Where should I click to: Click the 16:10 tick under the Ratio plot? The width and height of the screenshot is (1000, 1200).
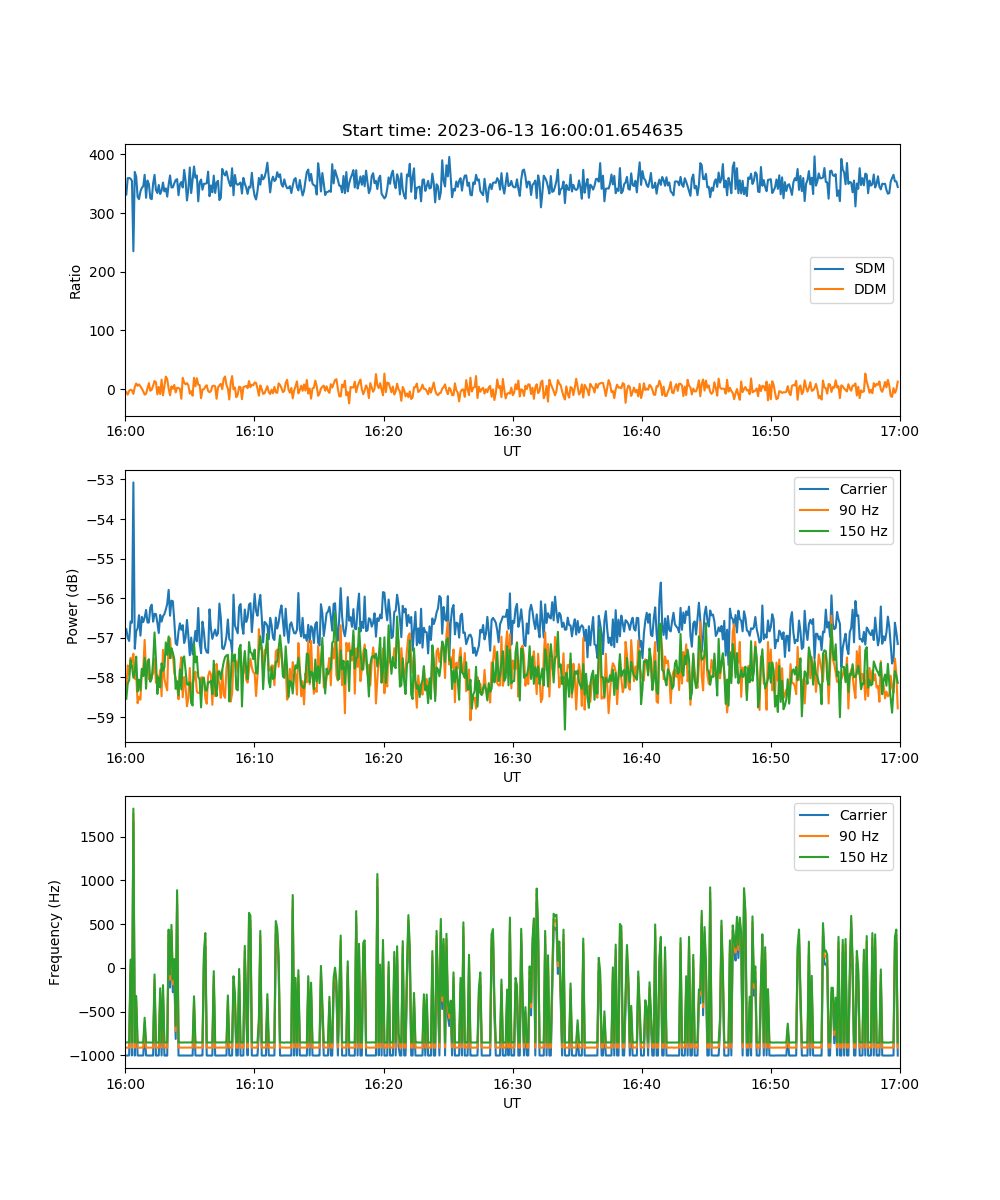pos(254,431)
